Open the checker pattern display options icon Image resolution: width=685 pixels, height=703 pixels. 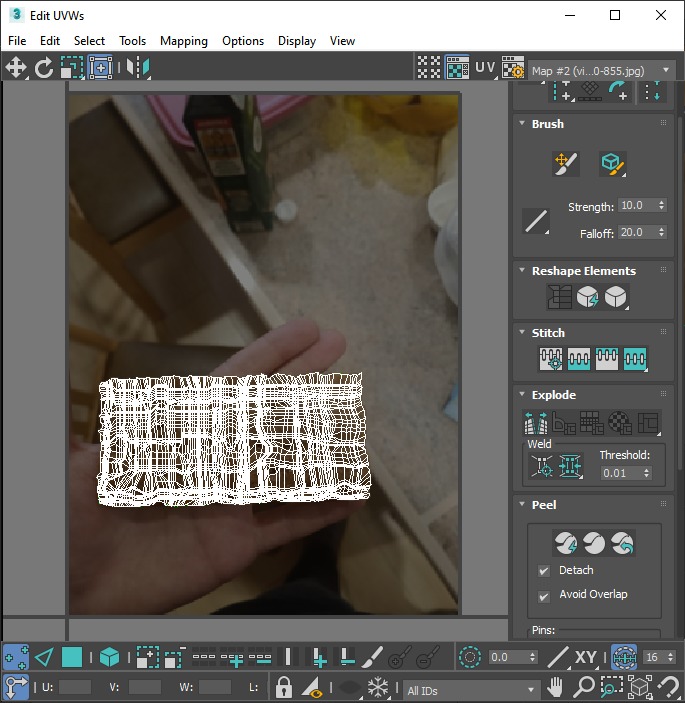click(429, 68)
